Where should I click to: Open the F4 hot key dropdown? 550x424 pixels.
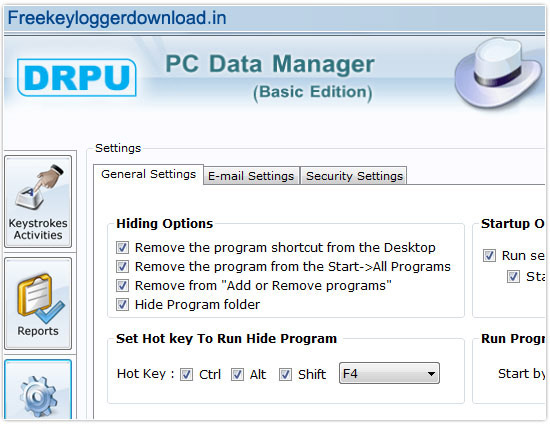(x=389, y=373)
